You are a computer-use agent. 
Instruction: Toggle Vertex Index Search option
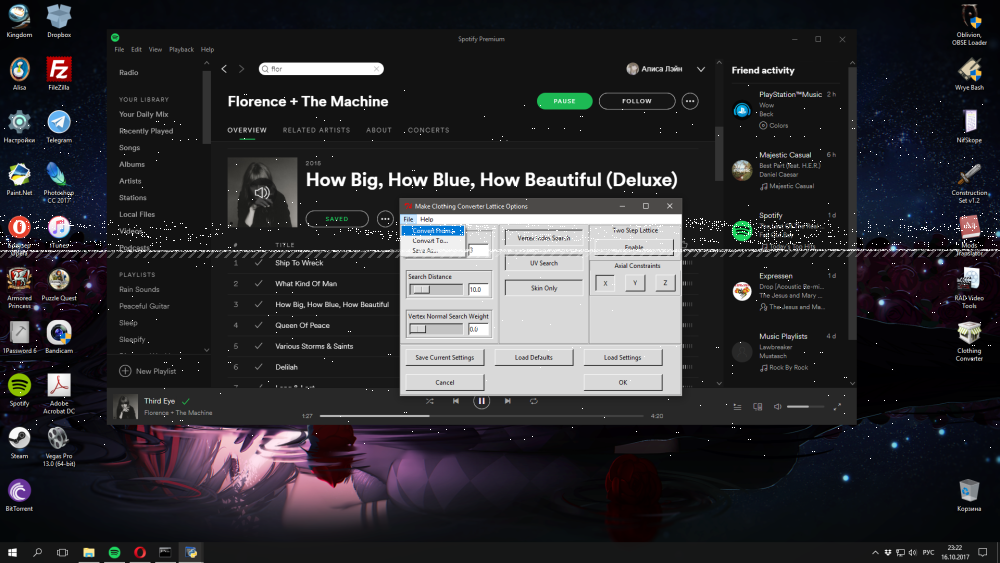click(544, 238)
